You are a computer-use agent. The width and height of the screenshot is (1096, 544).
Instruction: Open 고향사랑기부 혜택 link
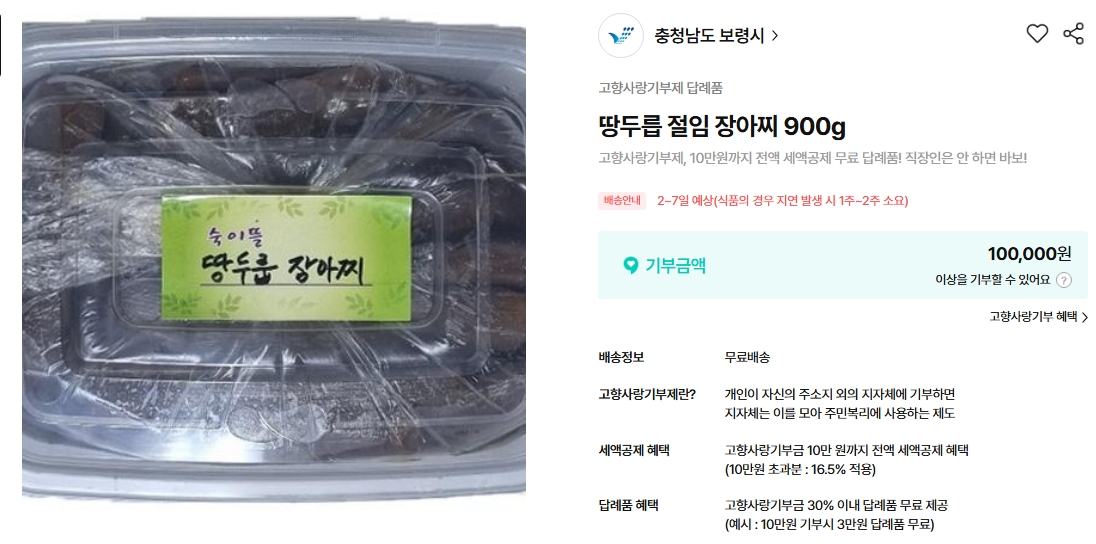pos(1033,317)
